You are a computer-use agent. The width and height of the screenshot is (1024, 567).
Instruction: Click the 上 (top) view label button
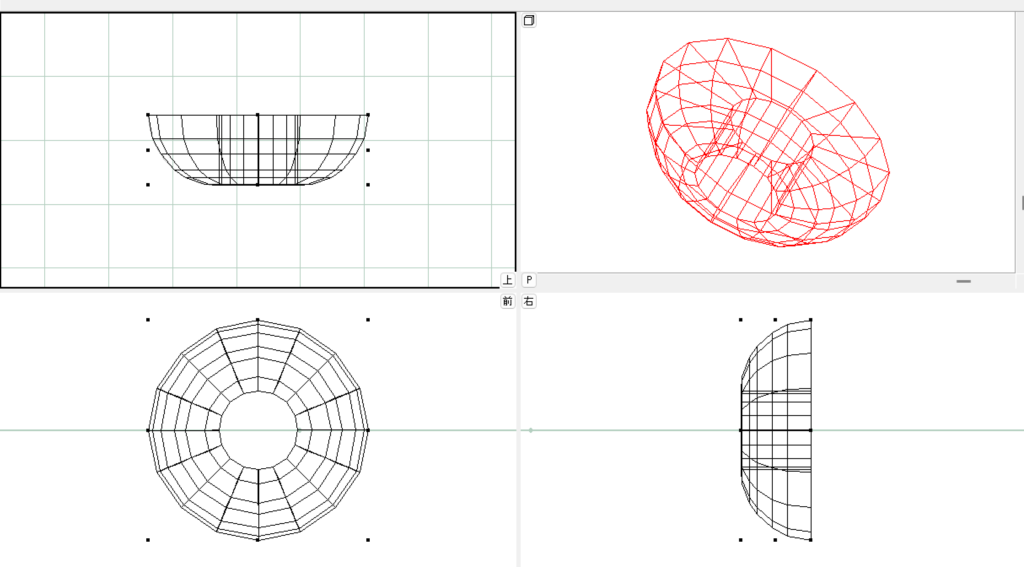(x=508, y=281)
